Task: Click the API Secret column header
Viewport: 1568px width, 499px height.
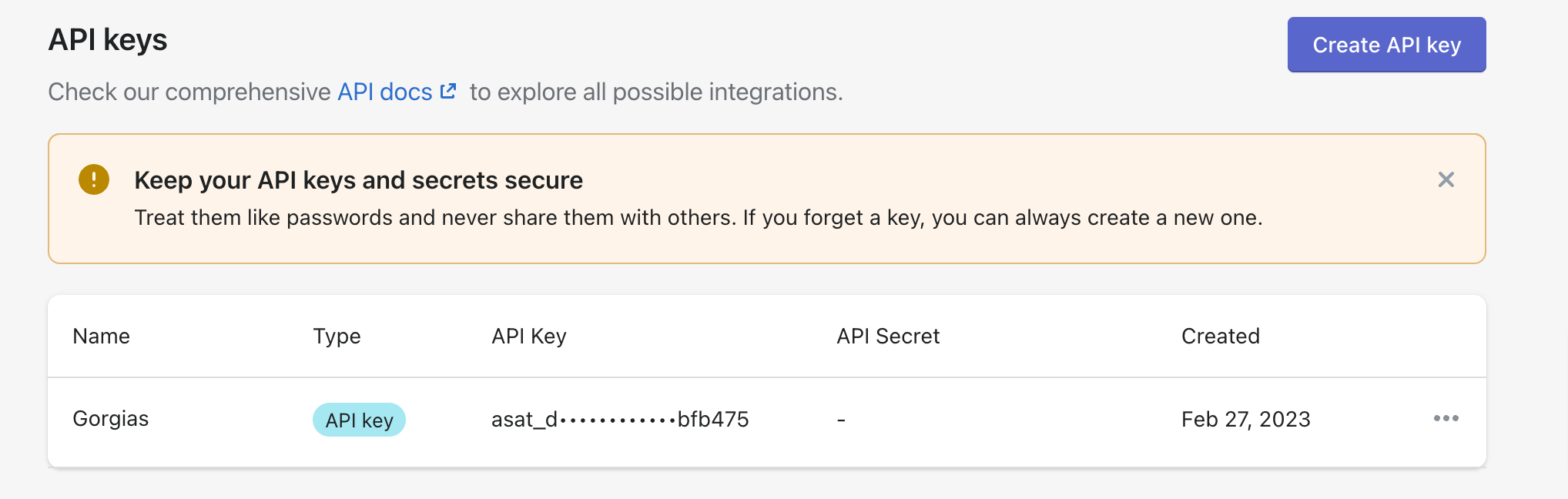Action: pos(888,337)
